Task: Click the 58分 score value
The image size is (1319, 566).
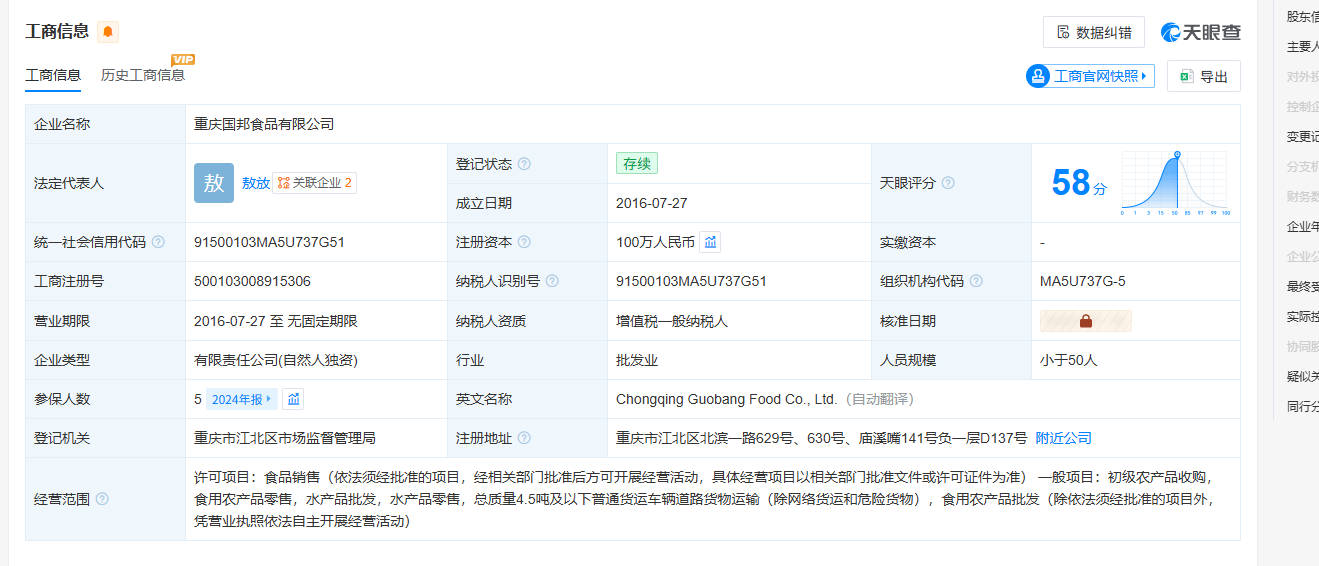Action: (1079, 183)
